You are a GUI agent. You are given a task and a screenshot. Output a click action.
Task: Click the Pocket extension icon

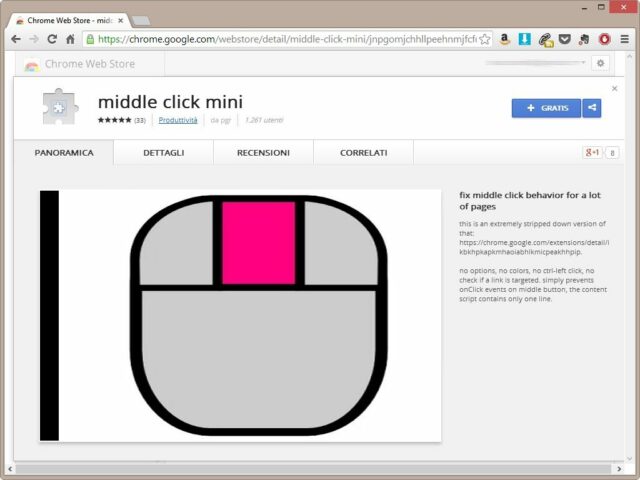565,39
